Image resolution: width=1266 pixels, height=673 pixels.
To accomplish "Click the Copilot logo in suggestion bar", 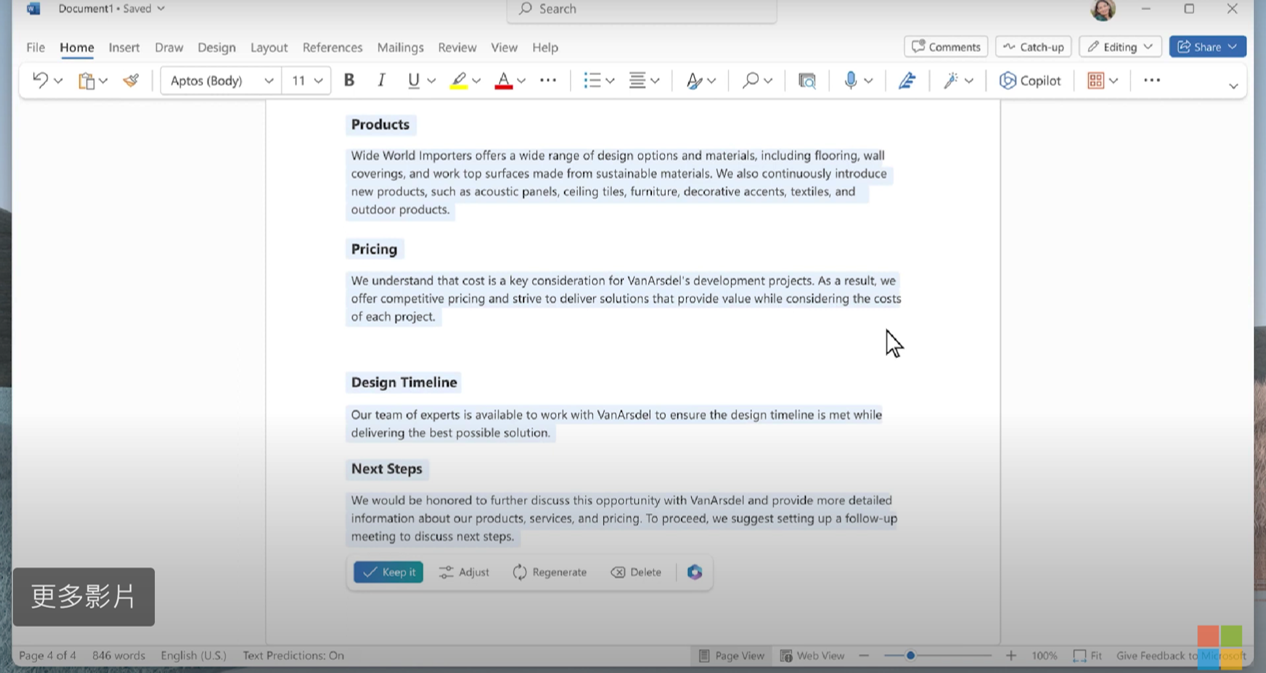I will click(695, 572).
